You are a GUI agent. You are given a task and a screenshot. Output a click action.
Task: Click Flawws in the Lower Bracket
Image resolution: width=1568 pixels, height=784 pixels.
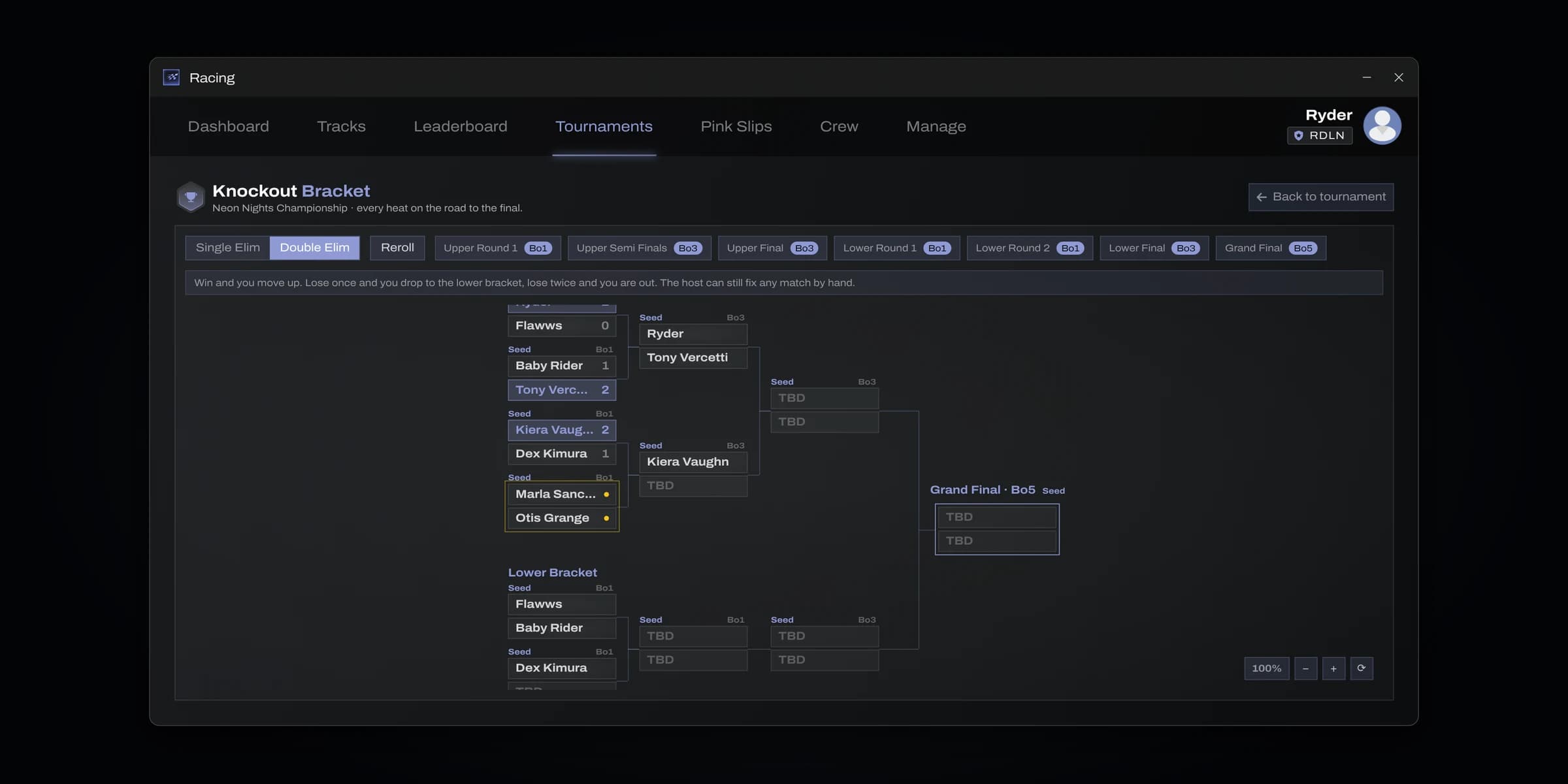coord(562,604)
